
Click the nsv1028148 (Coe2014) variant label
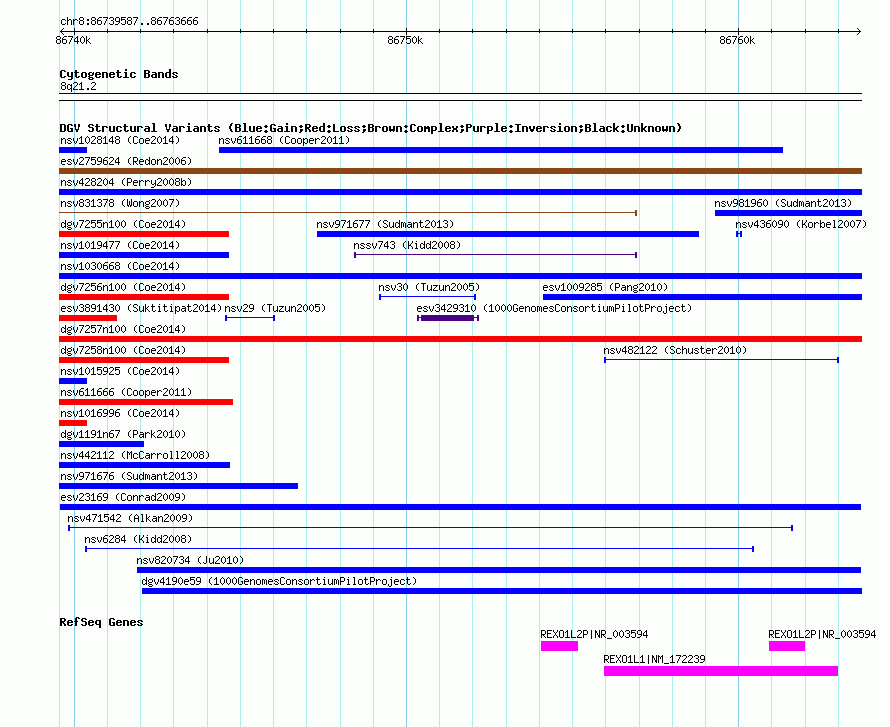click(x=120, y=140)
